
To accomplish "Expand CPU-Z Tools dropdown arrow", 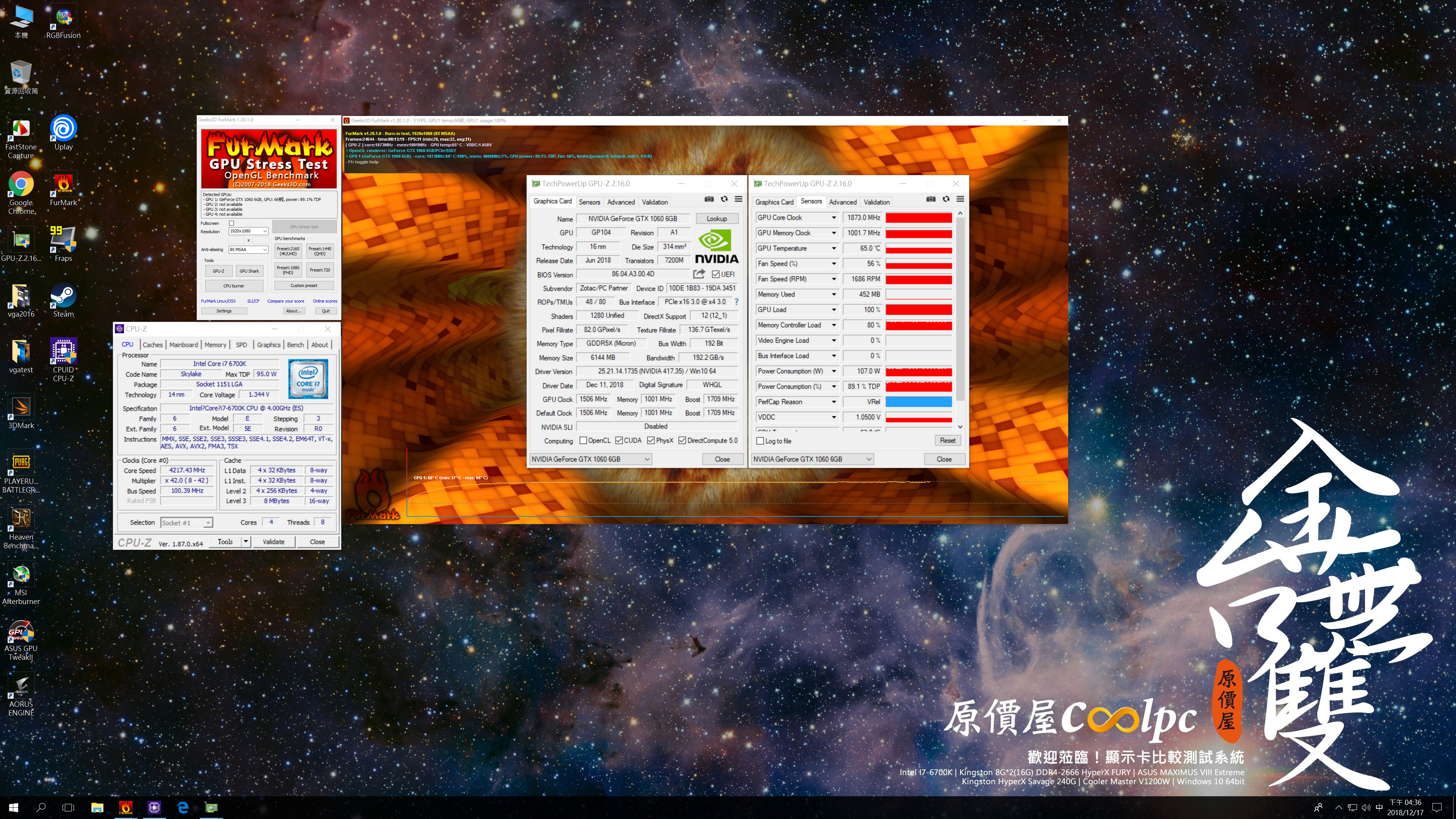I will tap(246, 541).
